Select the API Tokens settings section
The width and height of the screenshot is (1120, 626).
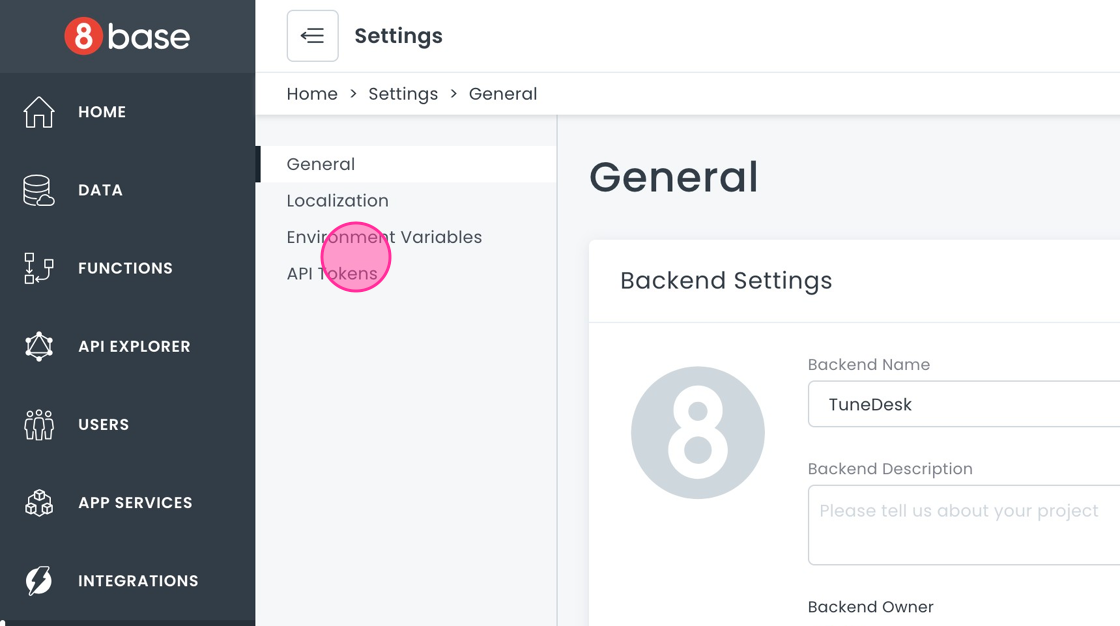[x=331, y=273]
